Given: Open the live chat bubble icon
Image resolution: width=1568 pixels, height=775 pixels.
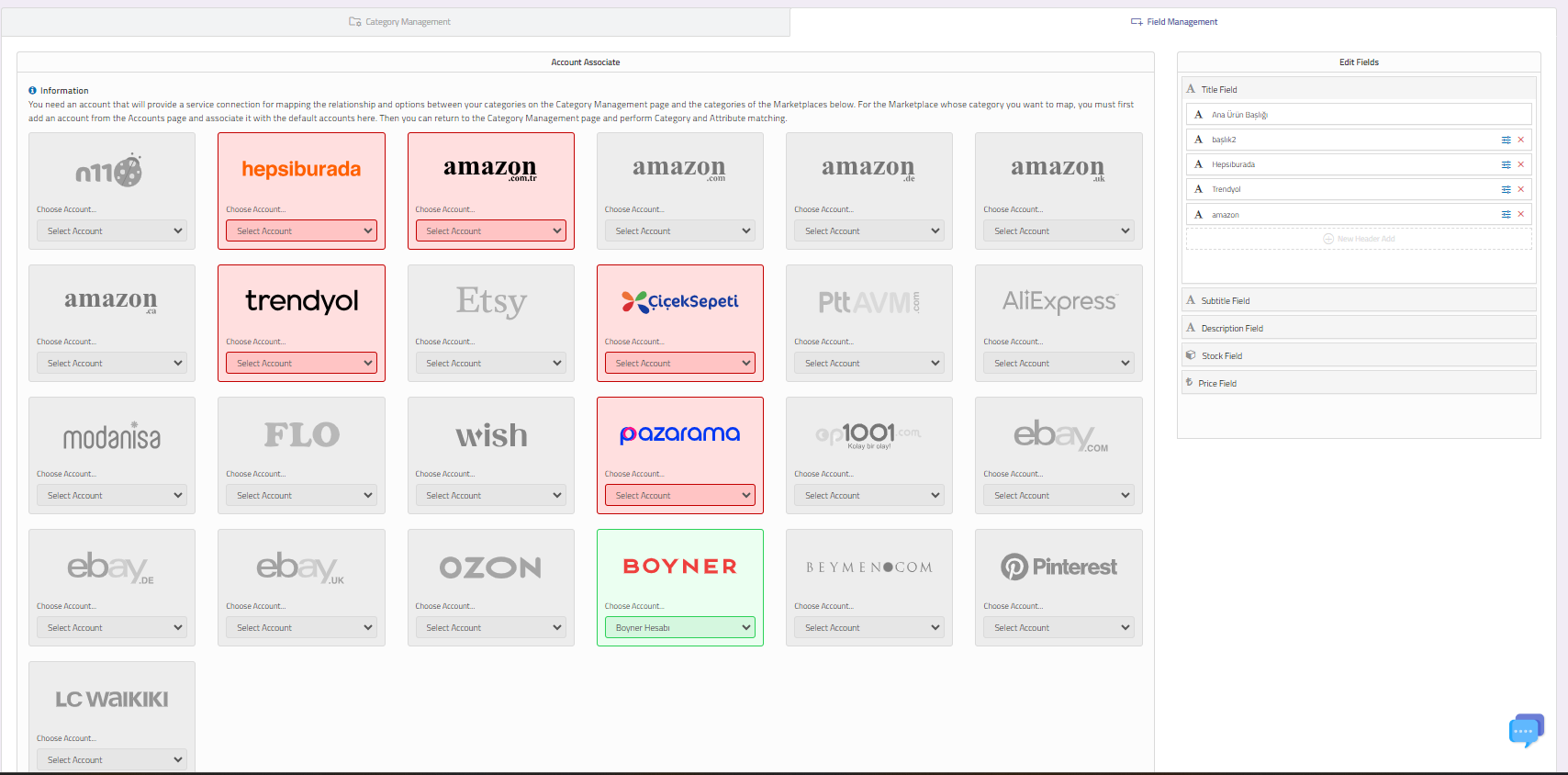Looking at the screenshot, I should coord(1525,731).
